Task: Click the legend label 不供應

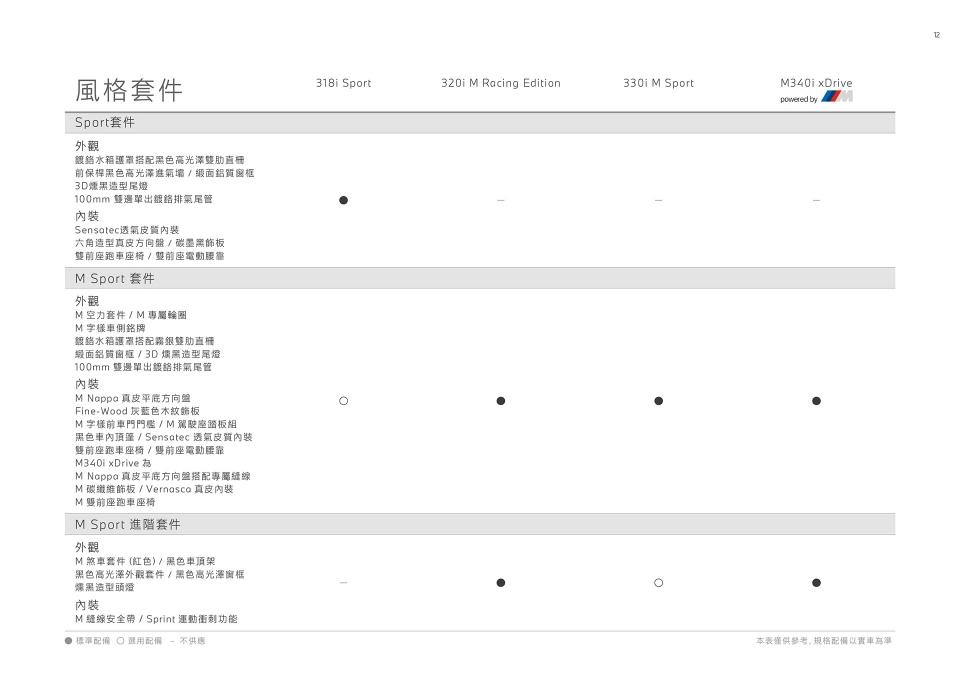Action: (192, 641)
